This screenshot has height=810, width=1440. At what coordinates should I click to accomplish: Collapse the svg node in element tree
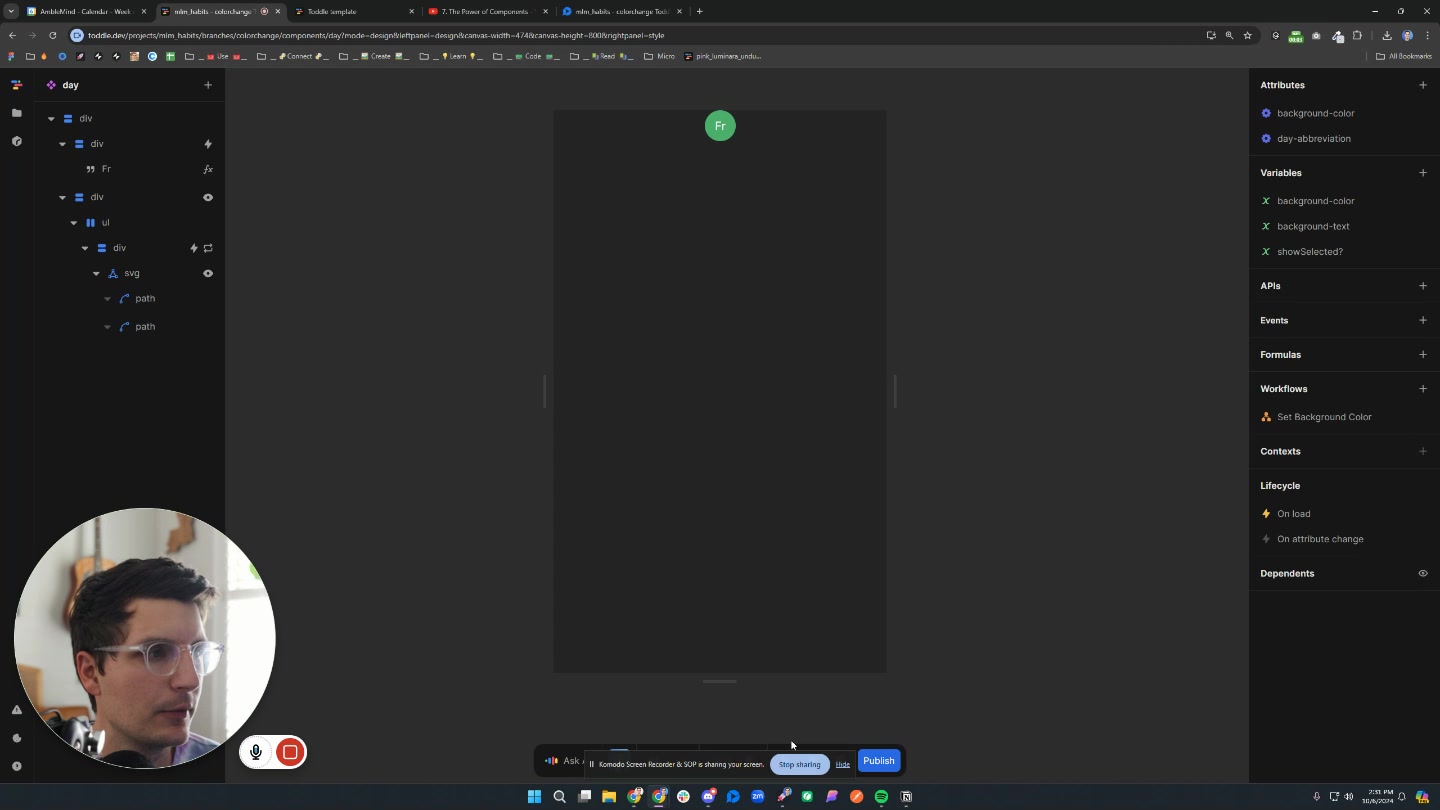(97, 274)
